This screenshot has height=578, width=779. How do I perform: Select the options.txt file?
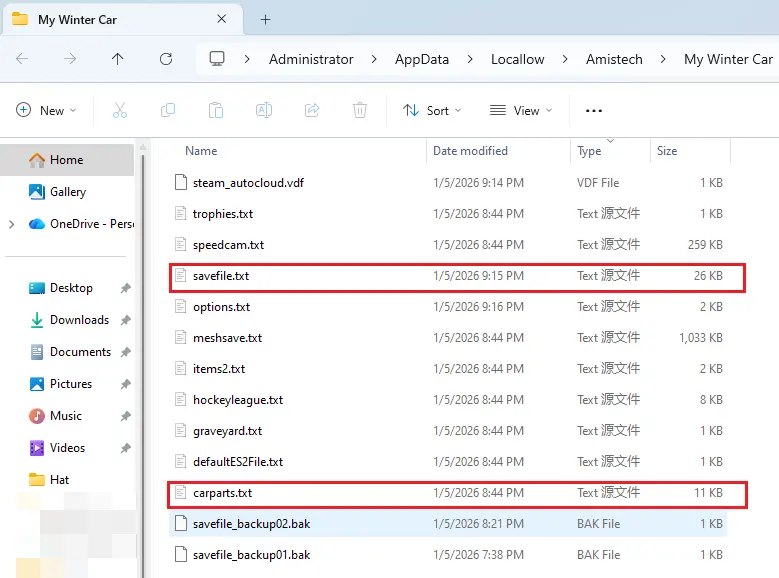tap(447, 307)
